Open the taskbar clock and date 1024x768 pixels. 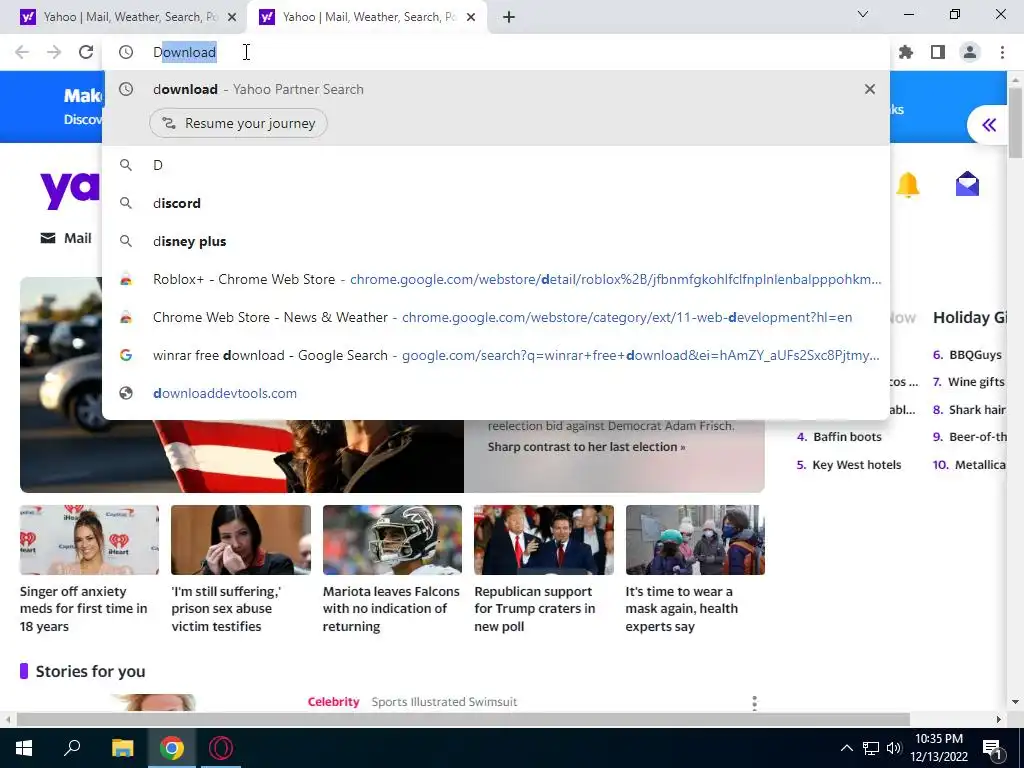(938, 748)
